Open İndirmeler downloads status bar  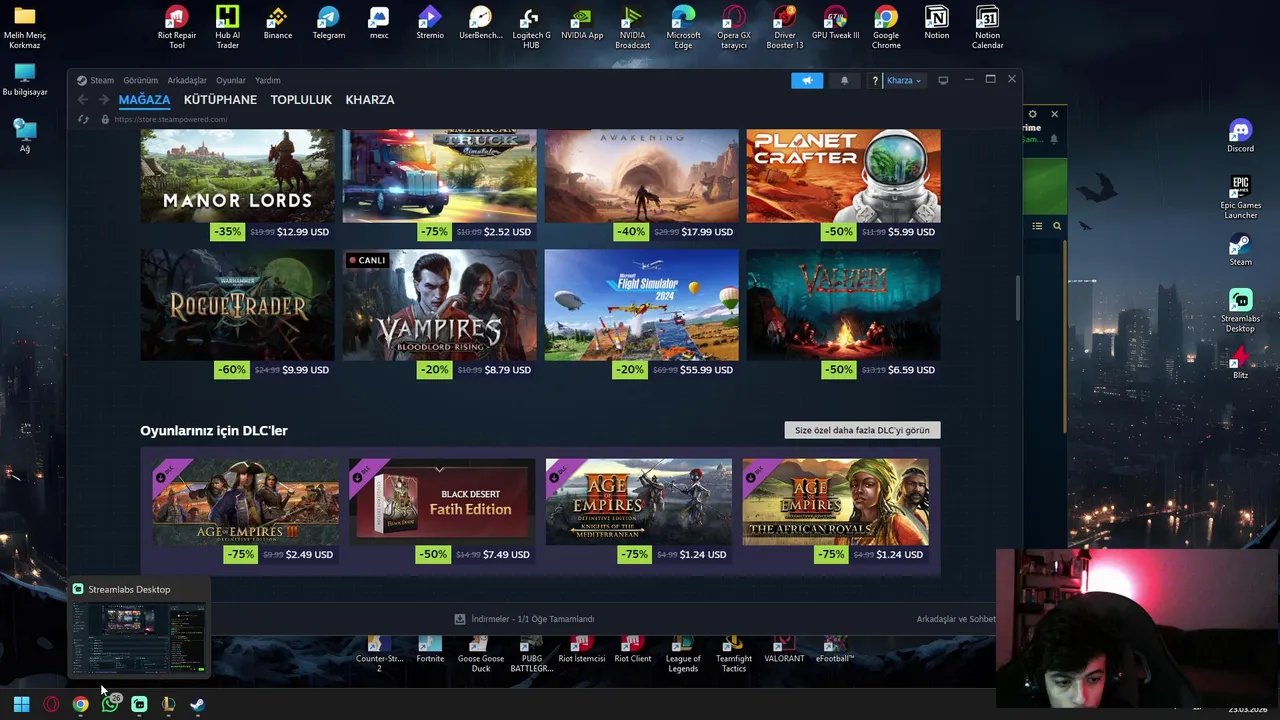524,619
